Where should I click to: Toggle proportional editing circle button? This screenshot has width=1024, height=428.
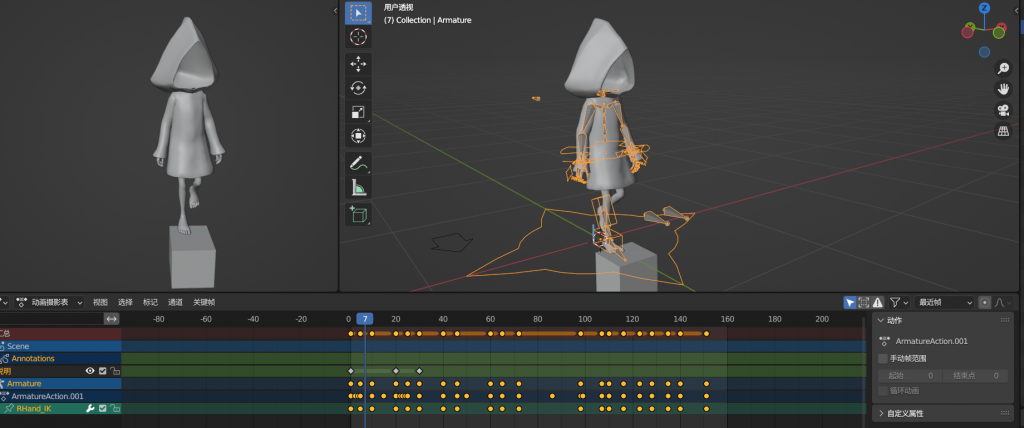pos(985,303)
